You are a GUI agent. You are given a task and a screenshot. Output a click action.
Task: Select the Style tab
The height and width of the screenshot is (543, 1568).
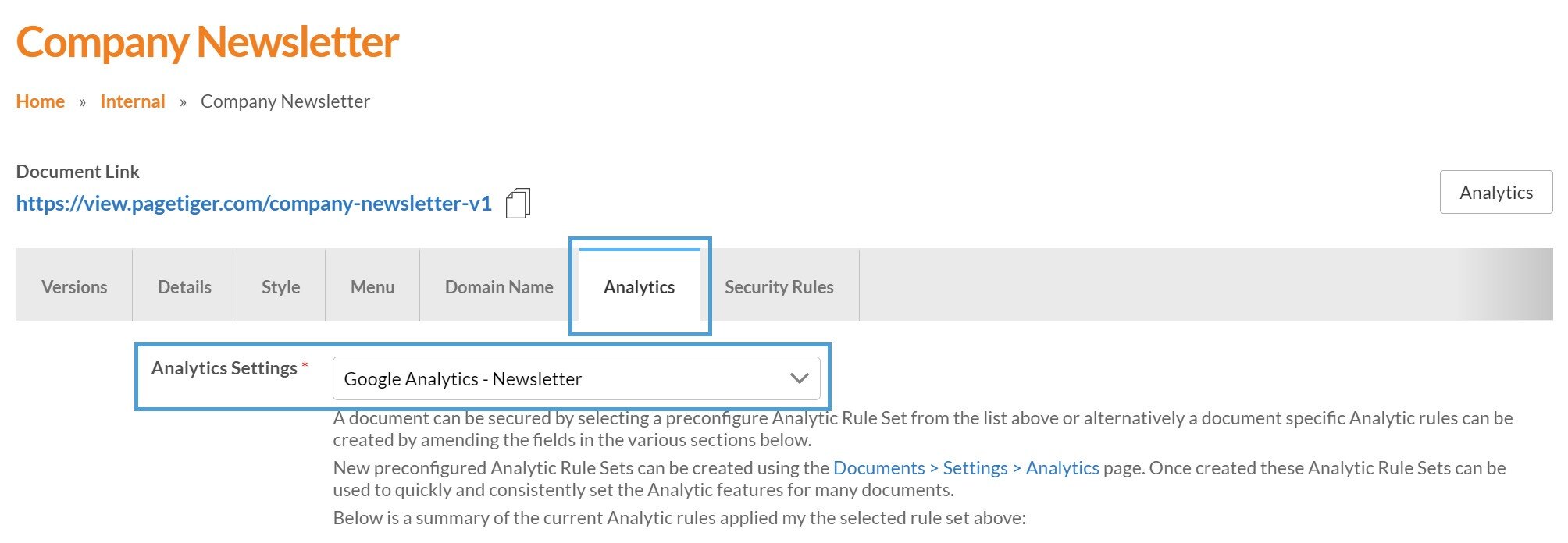coord(280,287)
